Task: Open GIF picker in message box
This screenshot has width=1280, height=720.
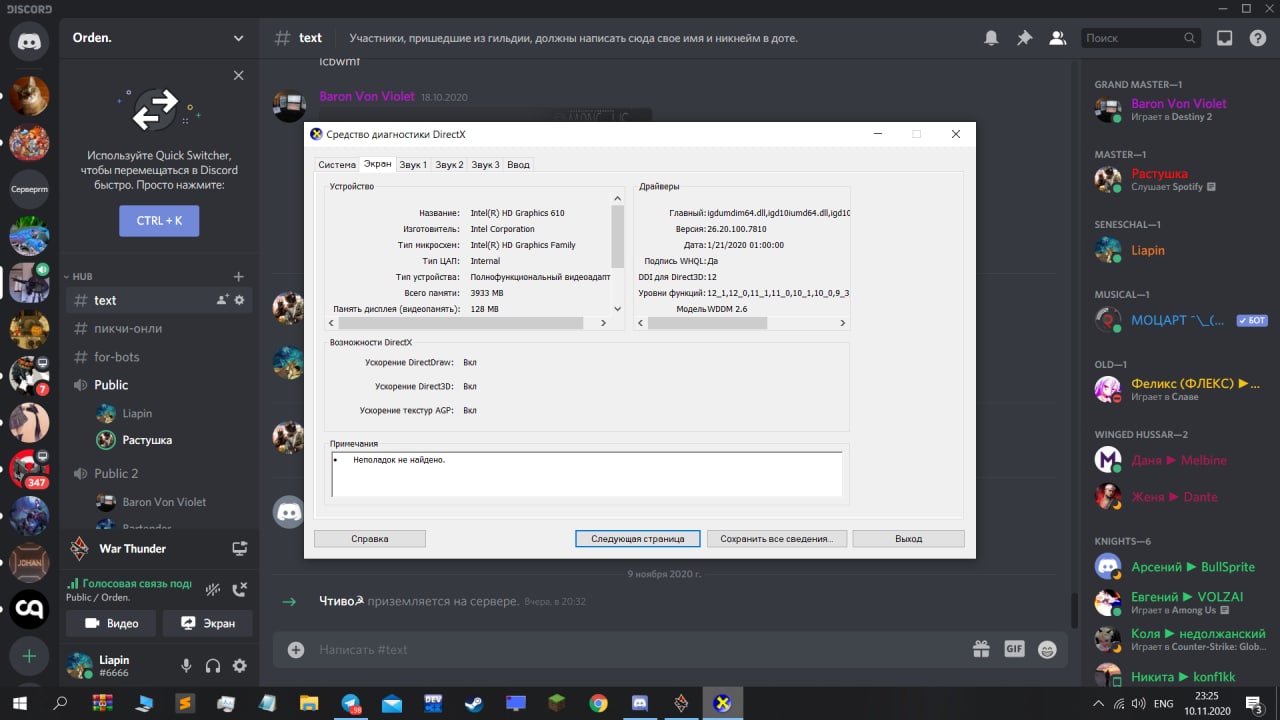Action: [x=1014, y=649]
